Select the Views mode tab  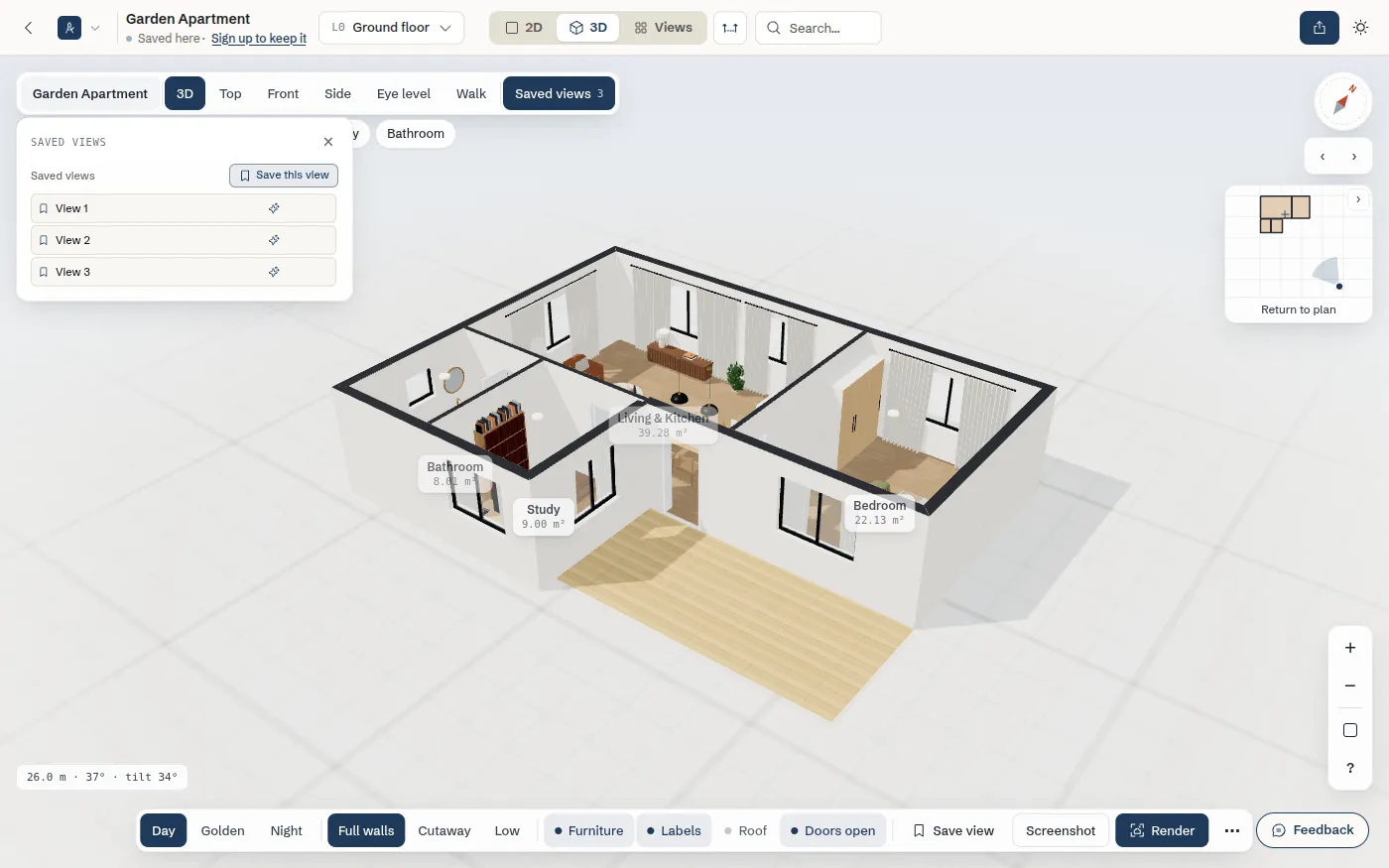664,28
